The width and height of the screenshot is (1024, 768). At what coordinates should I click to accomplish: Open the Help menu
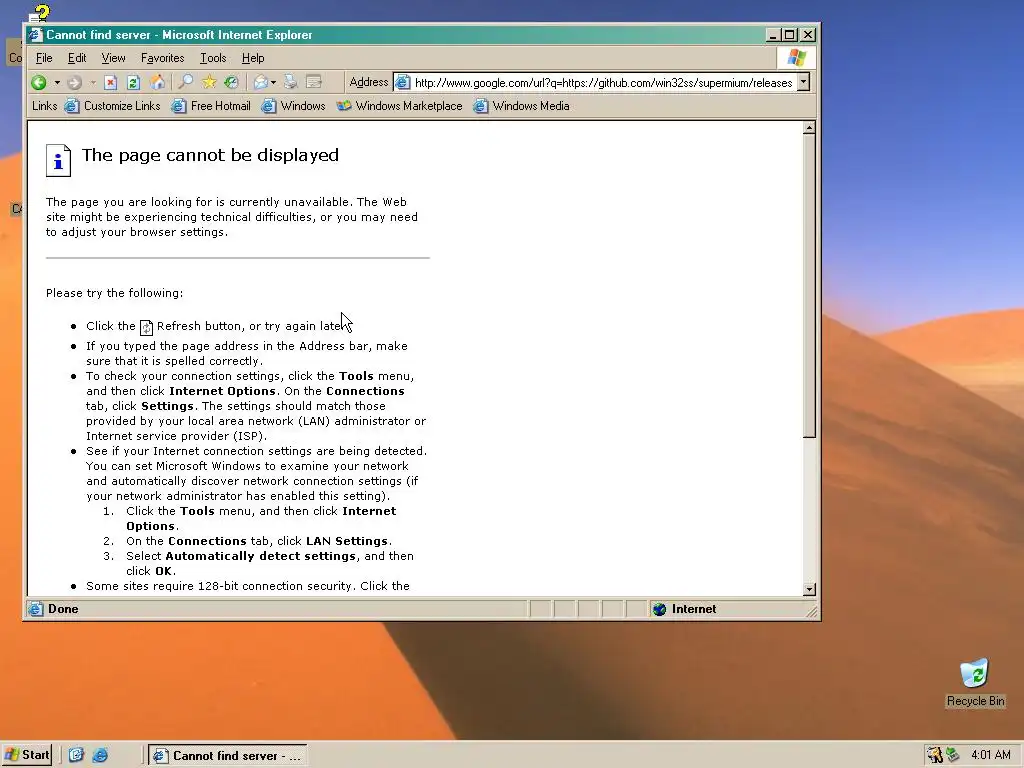253,58
